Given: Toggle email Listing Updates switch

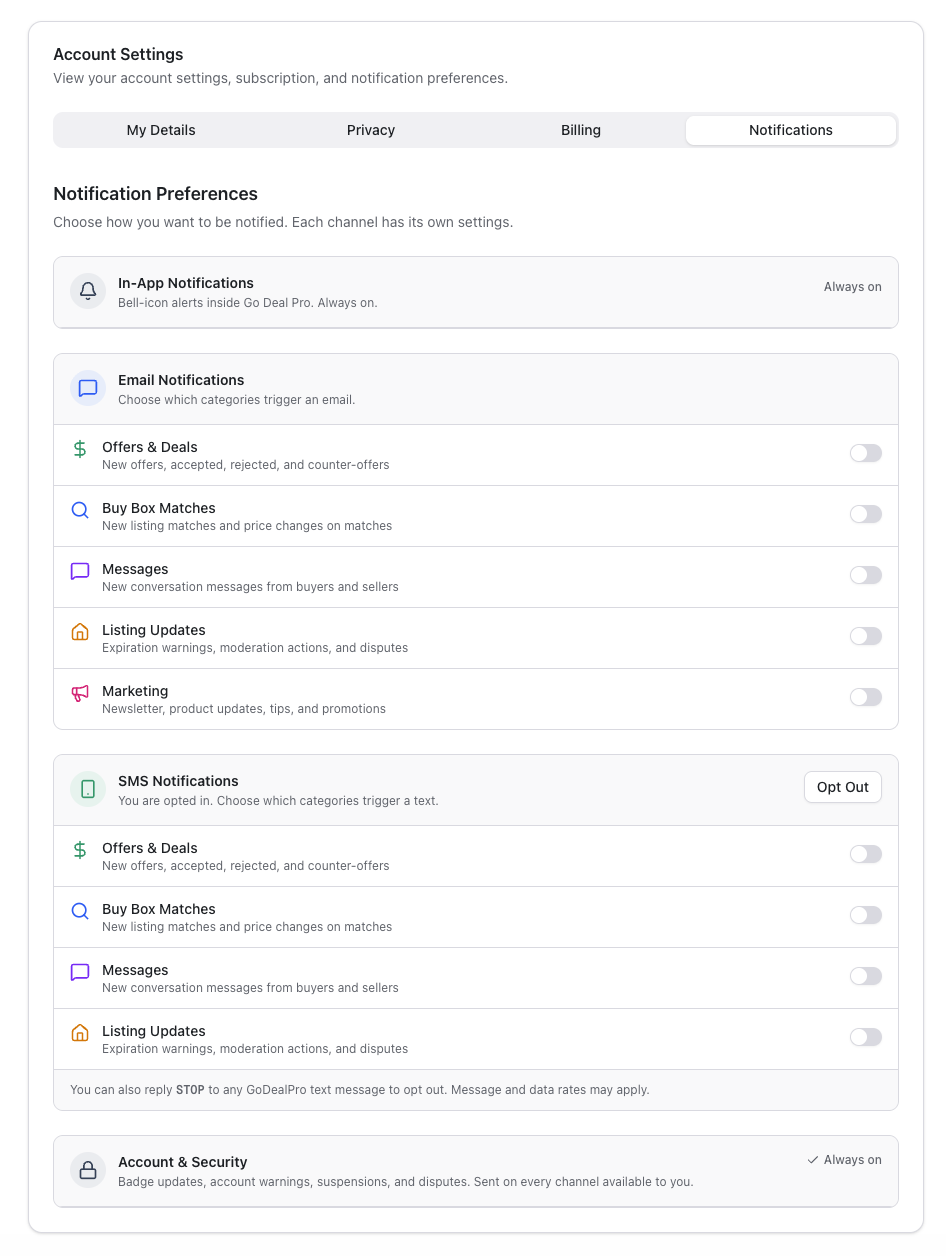Looking at the screenshot, I should click(866, 636).
